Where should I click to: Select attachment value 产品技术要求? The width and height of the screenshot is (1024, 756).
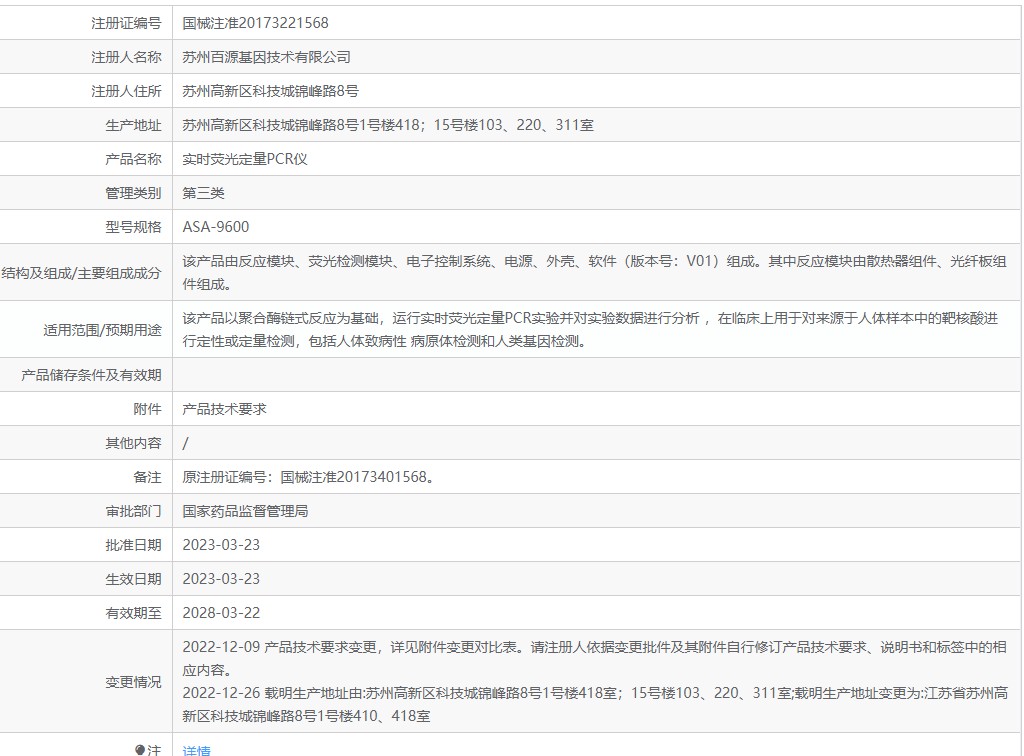[x=224, y=409]
